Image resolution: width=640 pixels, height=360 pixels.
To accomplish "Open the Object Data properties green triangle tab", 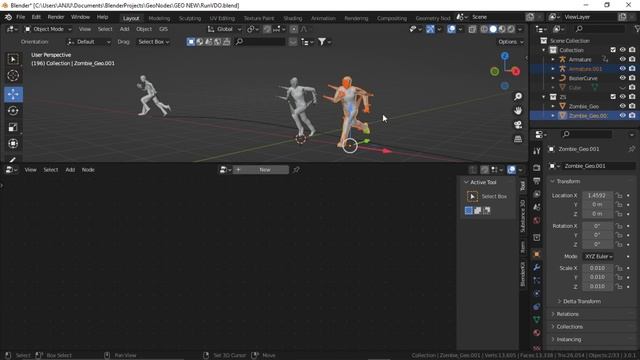I will coord(537,320).
